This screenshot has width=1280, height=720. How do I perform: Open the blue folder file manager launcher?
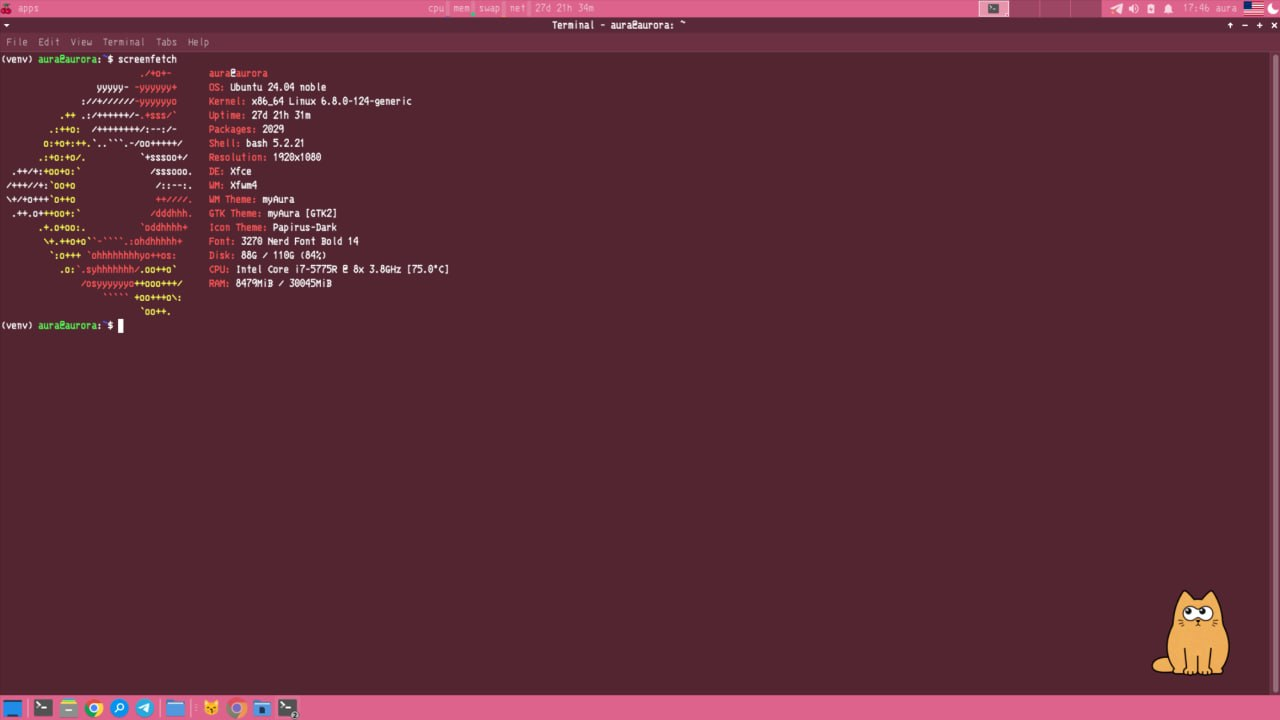click(175, 708)
